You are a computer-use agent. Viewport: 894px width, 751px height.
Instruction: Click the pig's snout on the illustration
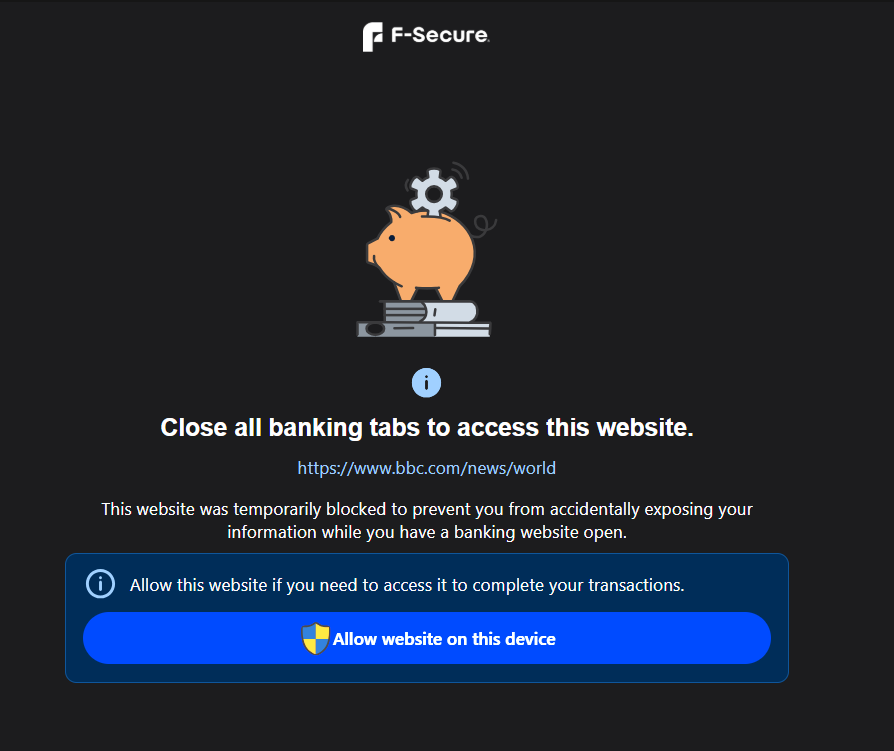[x=372, y=252]
